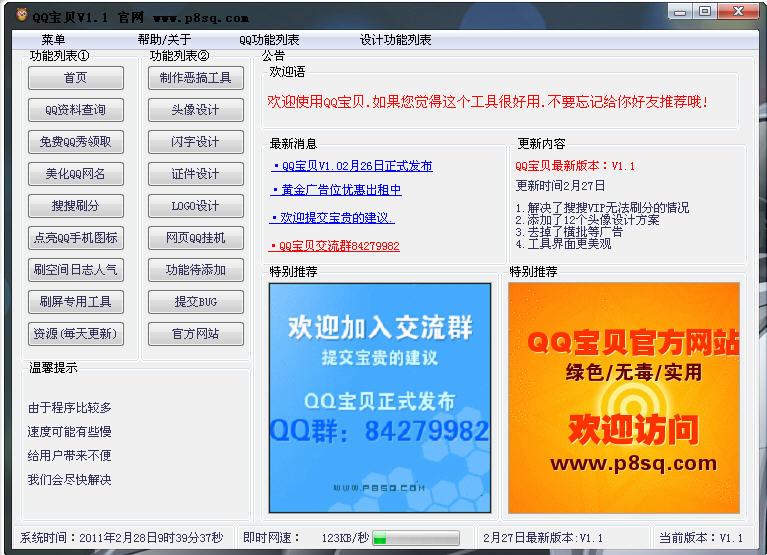This screenshot has height=555, width=767.
Task: Click the 头像设计 button
Action: 196,110
